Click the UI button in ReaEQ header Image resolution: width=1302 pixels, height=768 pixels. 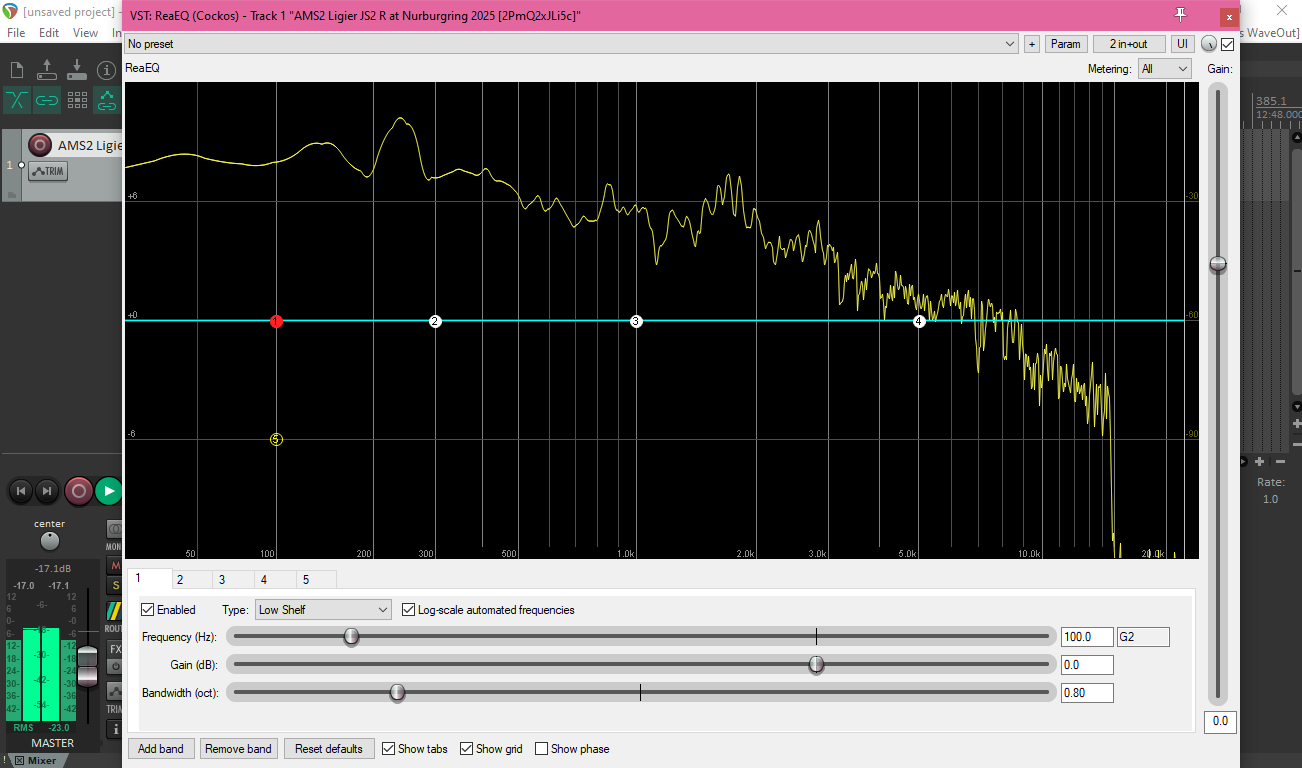(x=1182, y=44)
